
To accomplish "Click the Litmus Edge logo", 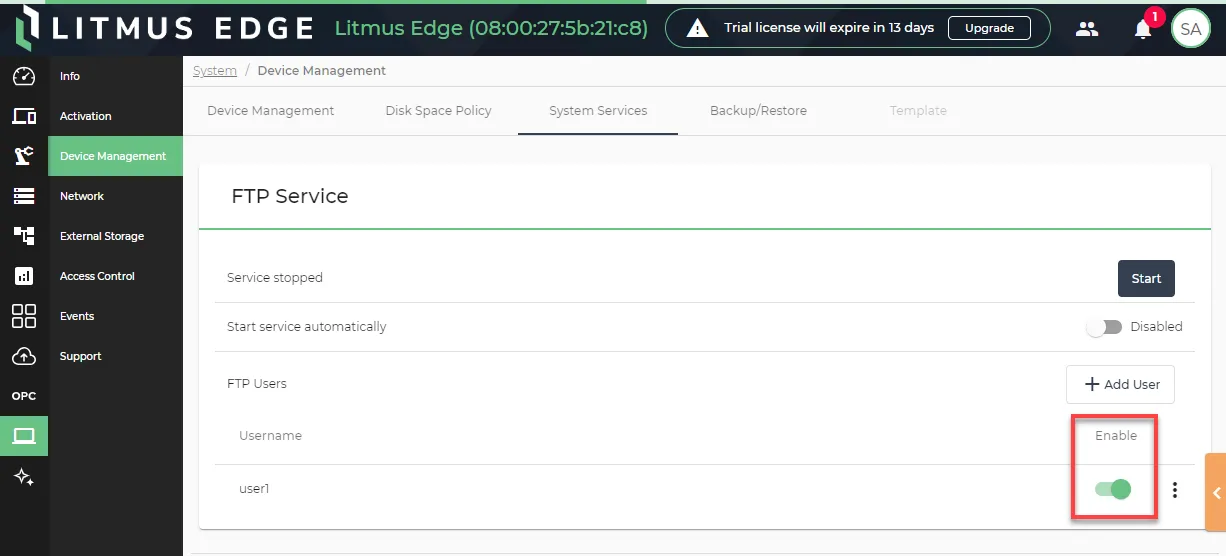I will click(x=166, y=28).
